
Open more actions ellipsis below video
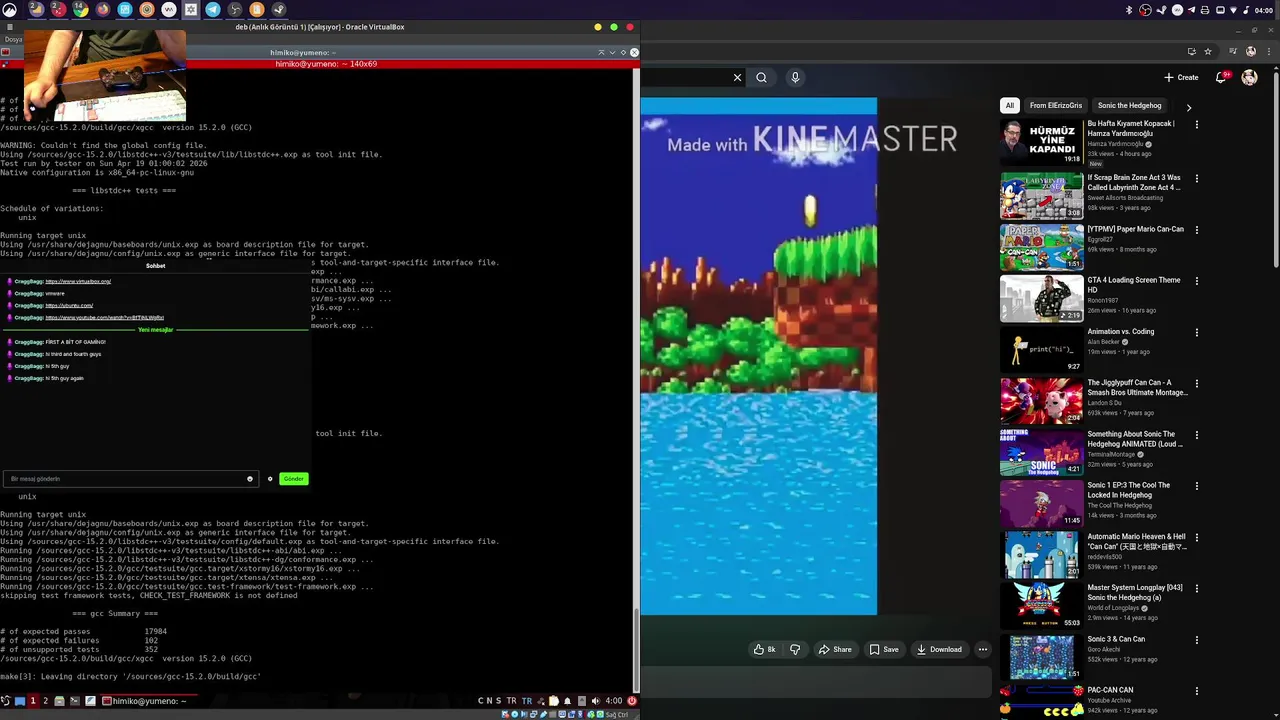coord(983,649)
